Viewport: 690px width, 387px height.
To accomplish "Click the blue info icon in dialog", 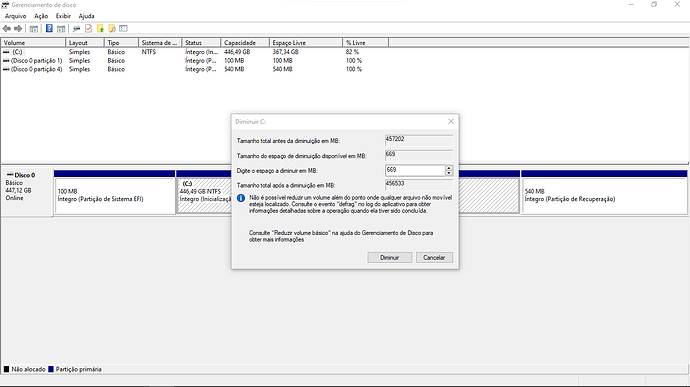I will click(x=241, y=198).
